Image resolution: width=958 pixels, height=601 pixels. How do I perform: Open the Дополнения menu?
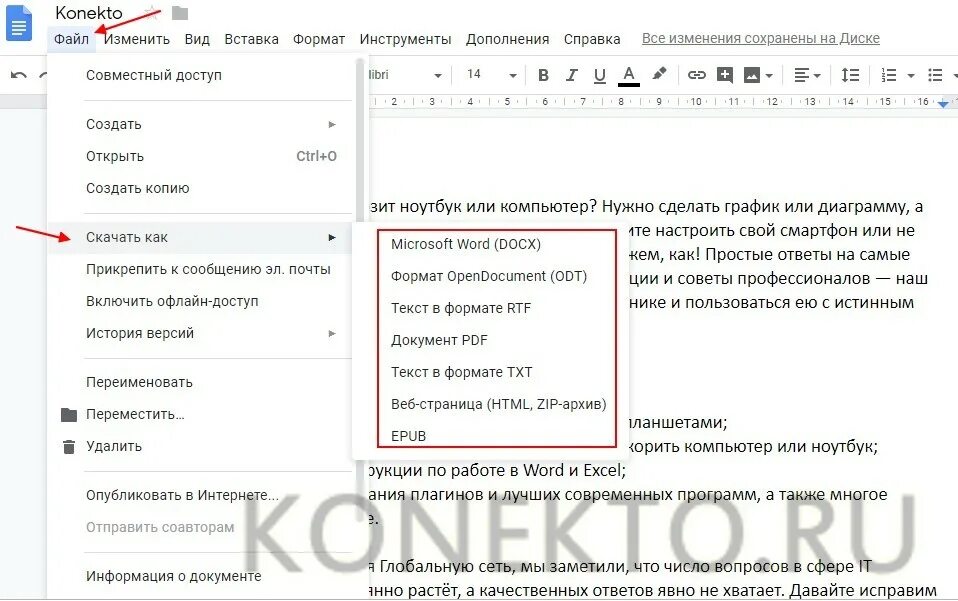507,39
